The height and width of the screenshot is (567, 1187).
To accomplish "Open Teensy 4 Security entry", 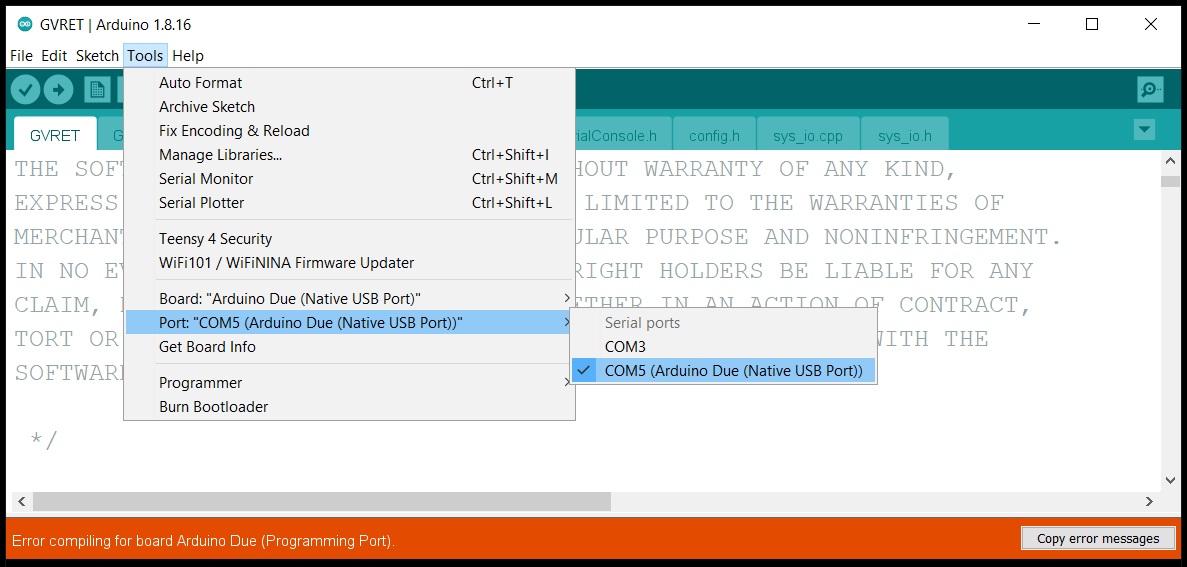I will 349,239.
